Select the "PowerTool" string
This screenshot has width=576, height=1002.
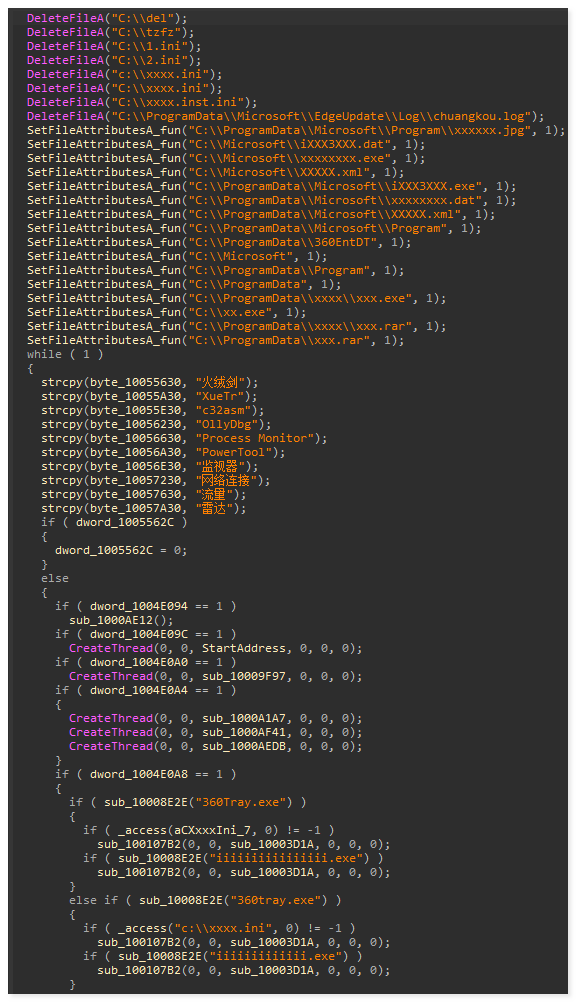coord(234,452)
